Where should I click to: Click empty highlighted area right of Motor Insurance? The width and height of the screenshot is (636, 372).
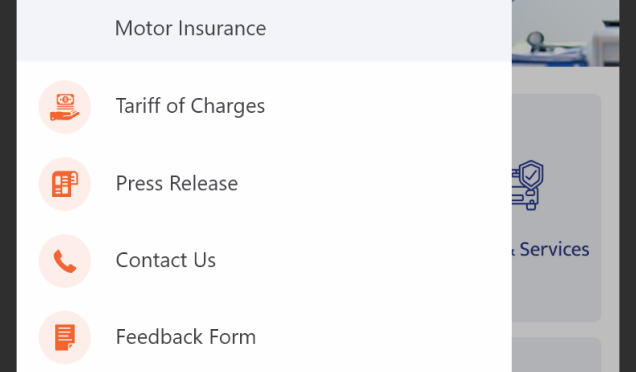389,28
